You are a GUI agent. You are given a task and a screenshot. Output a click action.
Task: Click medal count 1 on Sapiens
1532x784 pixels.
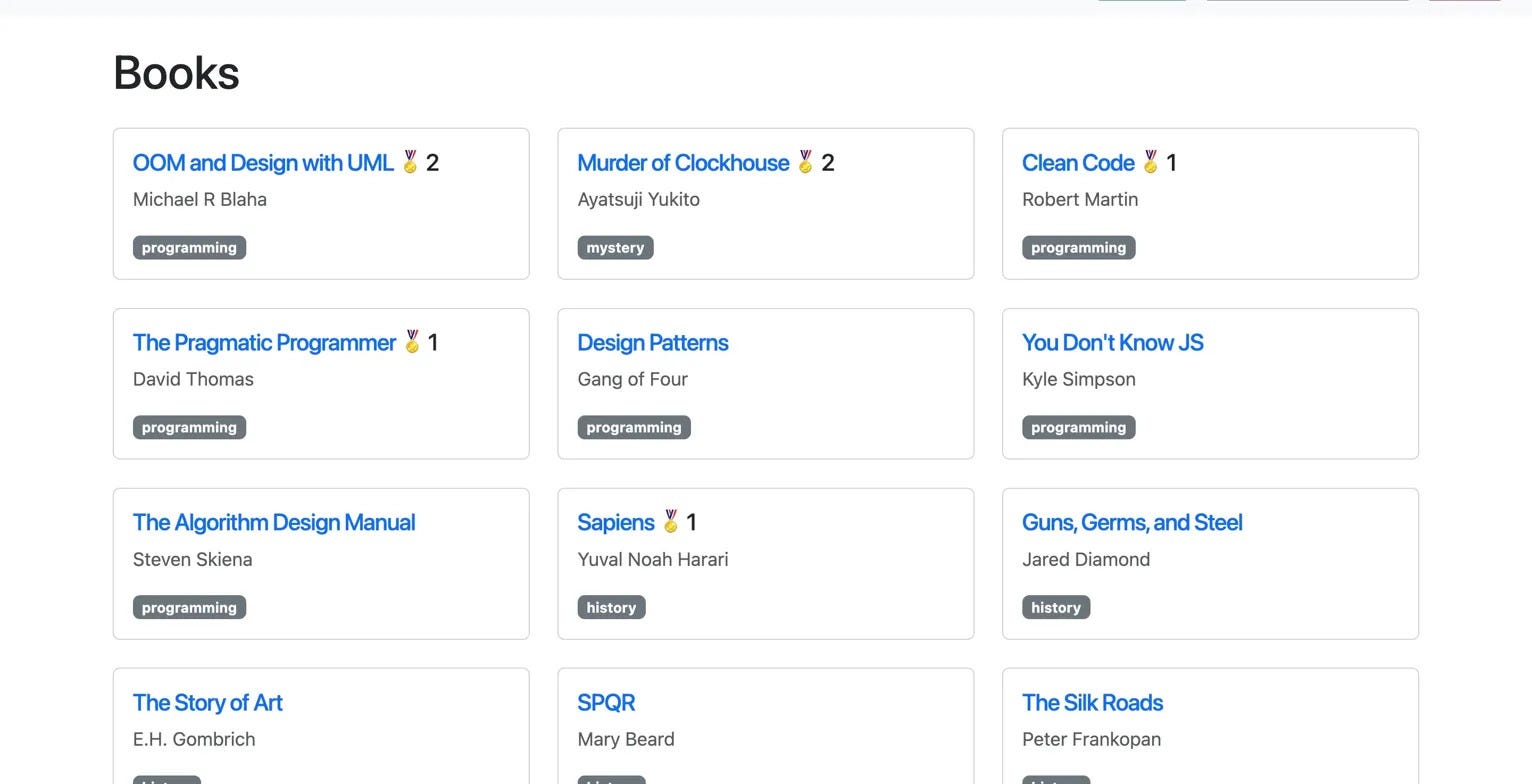coord(692,522)
